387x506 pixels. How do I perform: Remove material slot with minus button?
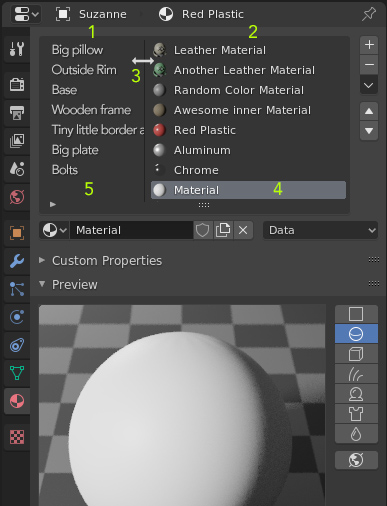coord(369,64)
